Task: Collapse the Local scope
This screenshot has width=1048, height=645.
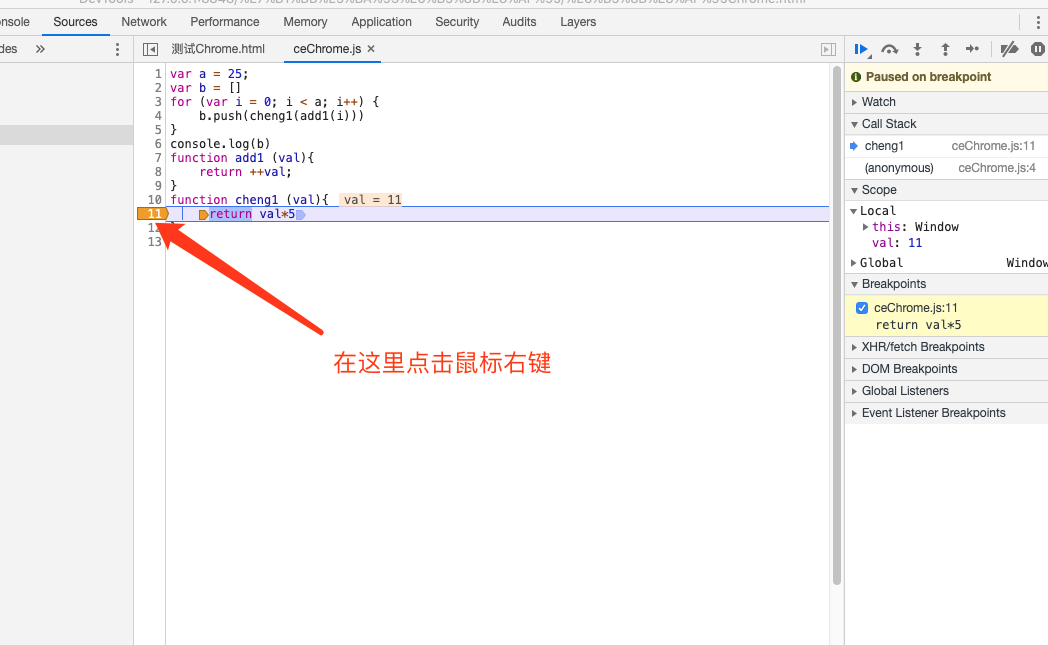Action: (854, 211)
